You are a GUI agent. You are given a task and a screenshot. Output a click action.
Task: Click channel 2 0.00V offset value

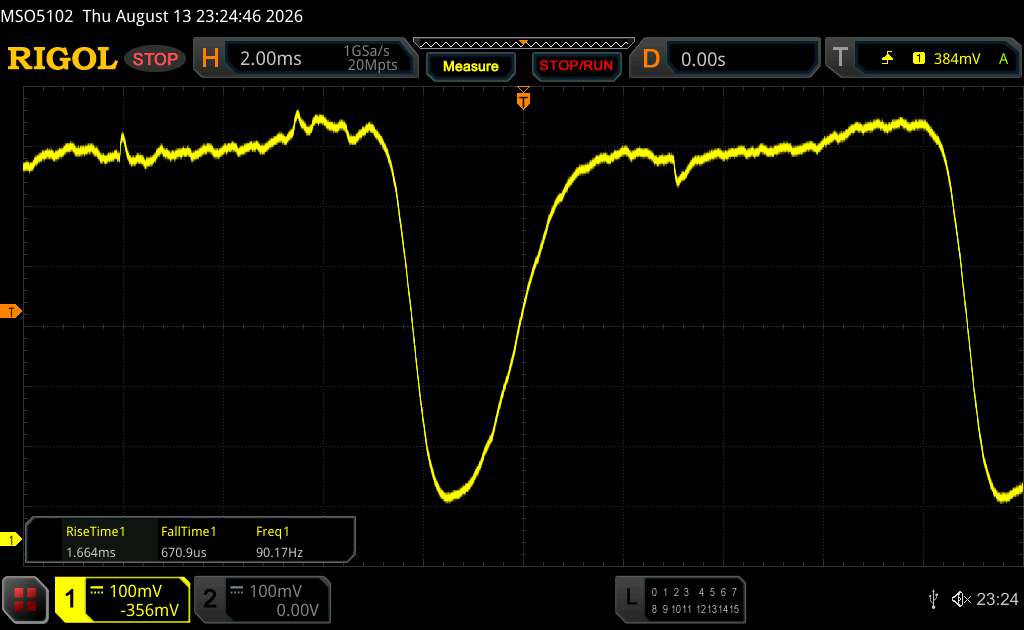pos(297,610)
